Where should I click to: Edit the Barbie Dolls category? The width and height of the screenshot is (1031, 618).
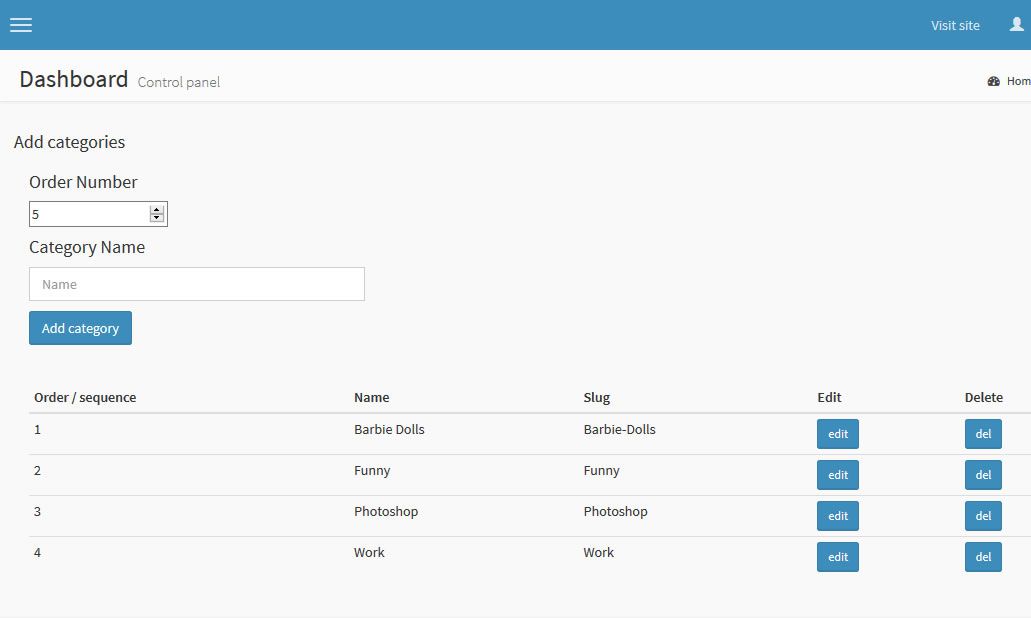coord(837,434)
